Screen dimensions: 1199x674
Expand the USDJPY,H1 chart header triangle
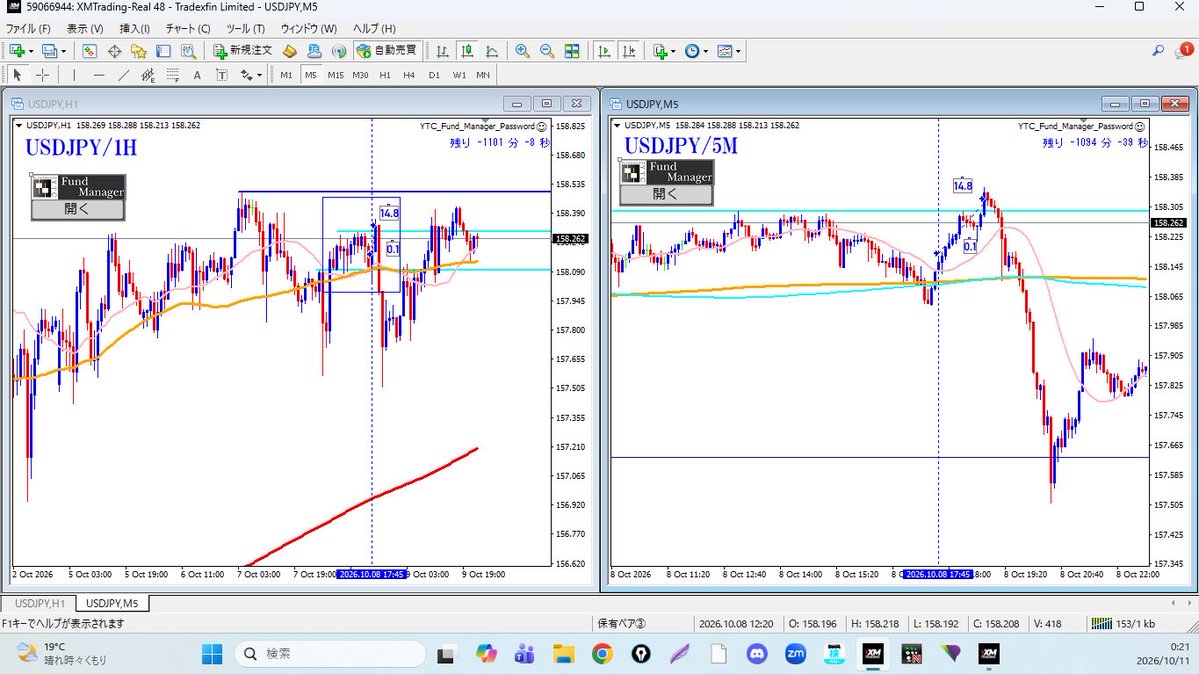pos(19,125)
